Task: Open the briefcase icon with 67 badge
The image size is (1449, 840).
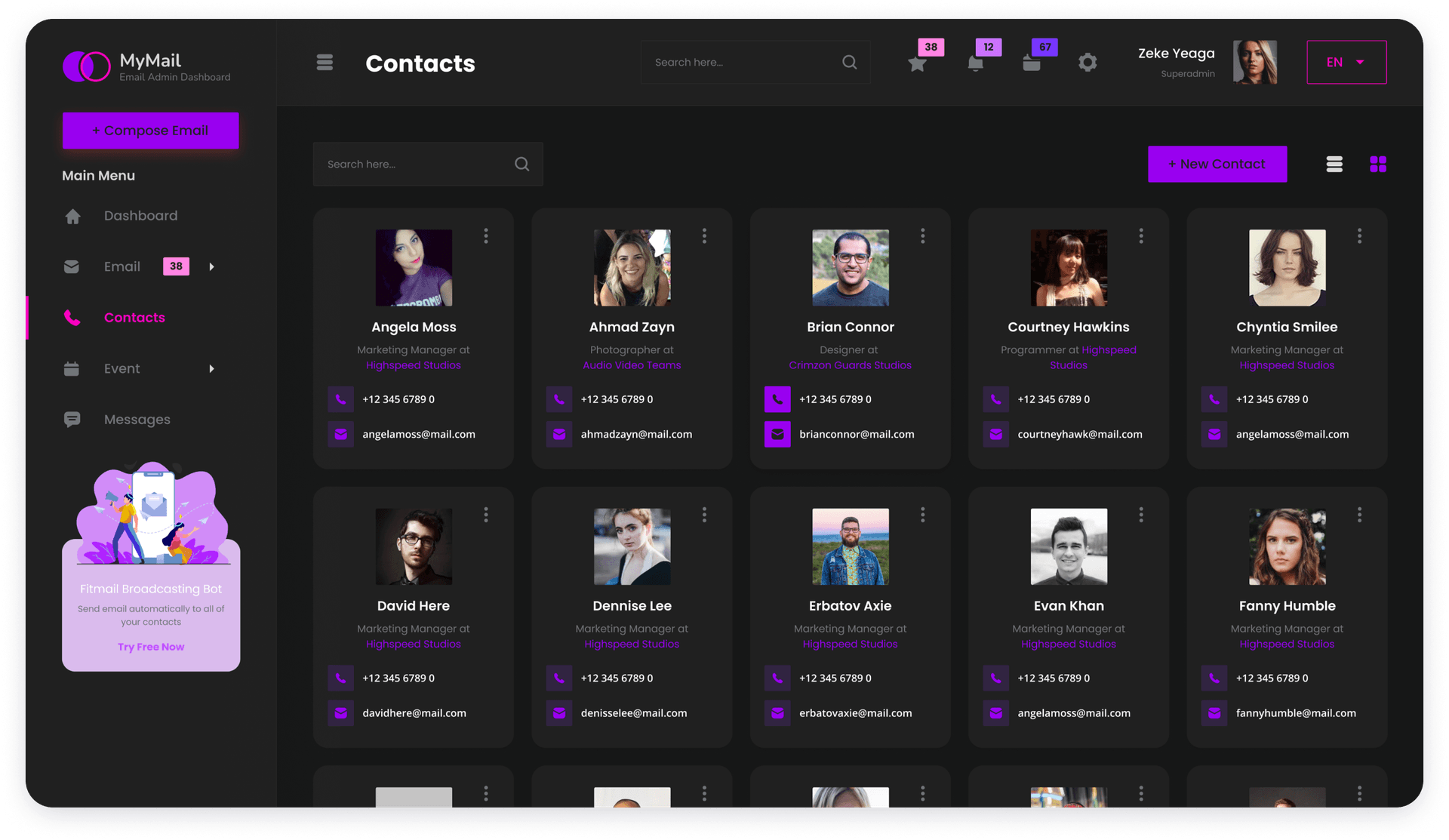Action: [x=1032, y=64]
